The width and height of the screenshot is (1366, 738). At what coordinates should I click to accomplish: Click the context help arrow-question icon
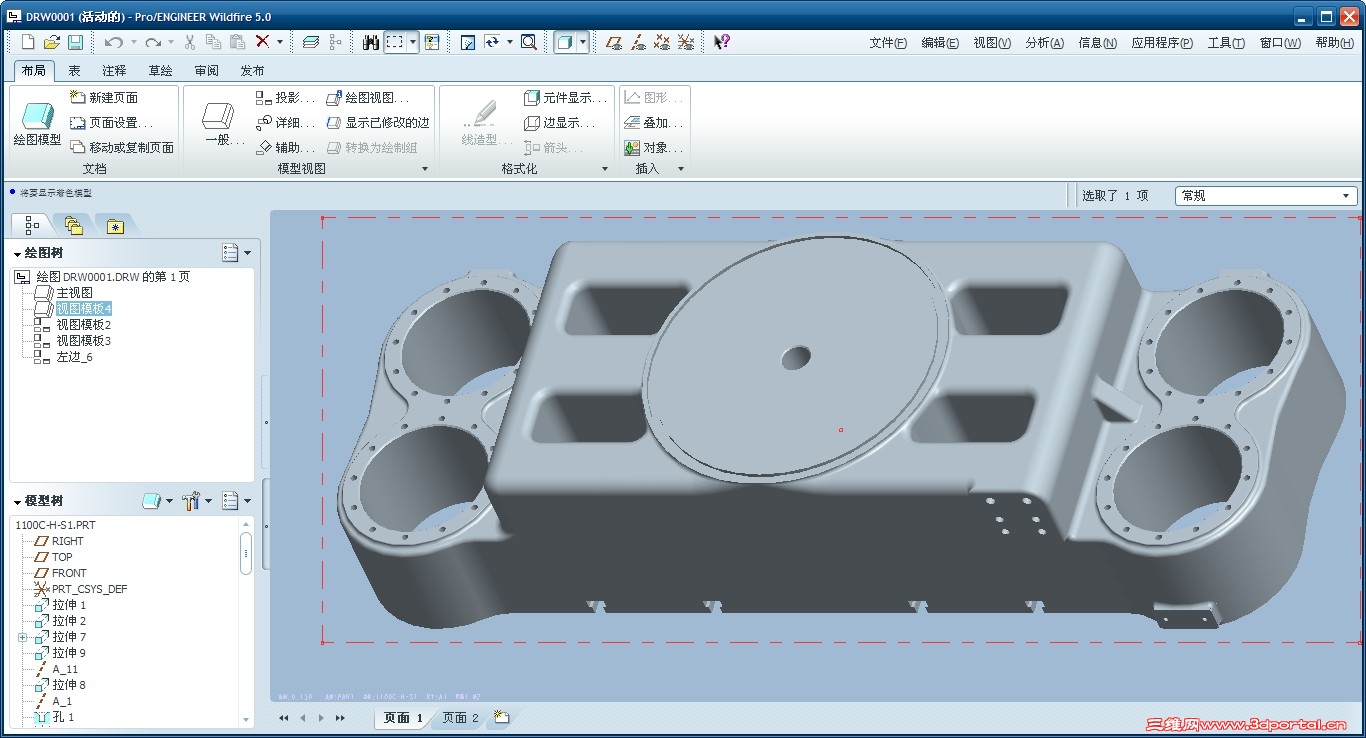click(722, 42)
